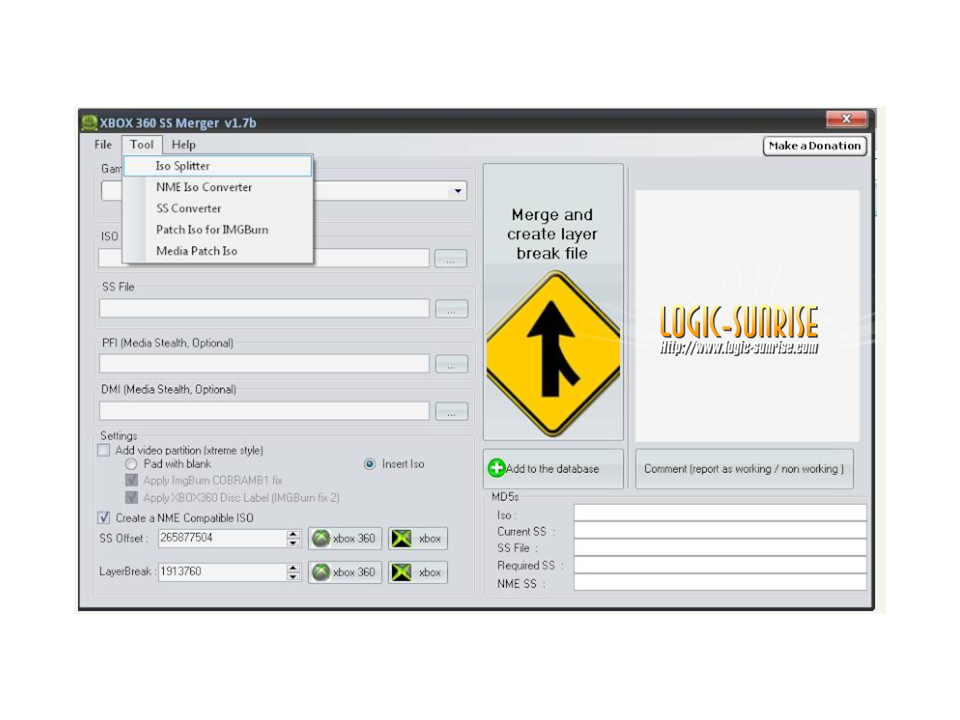Browse for PFI file with ... button

[451, 364]
